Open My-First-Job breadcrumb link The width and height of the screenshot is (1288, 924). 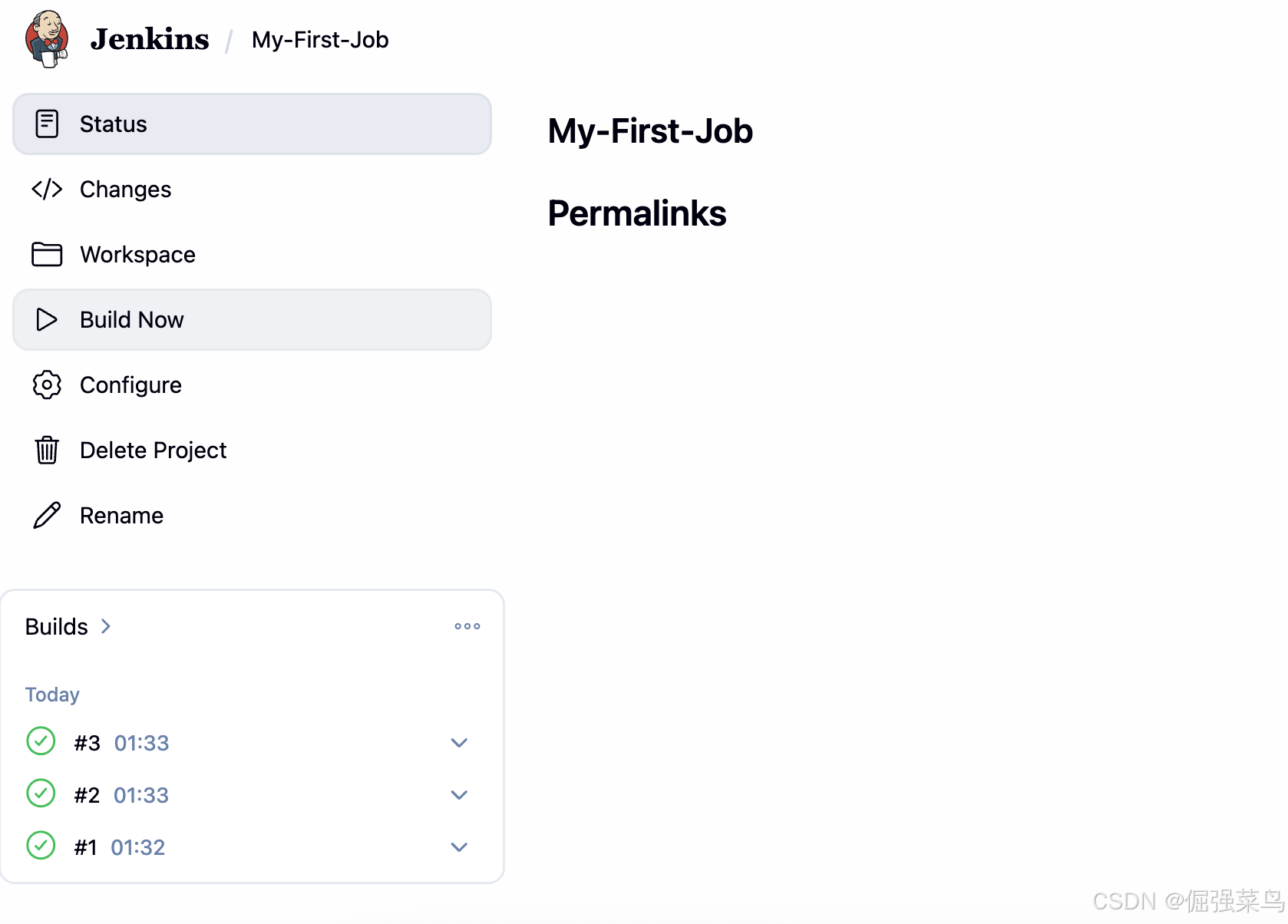(320, 40)
